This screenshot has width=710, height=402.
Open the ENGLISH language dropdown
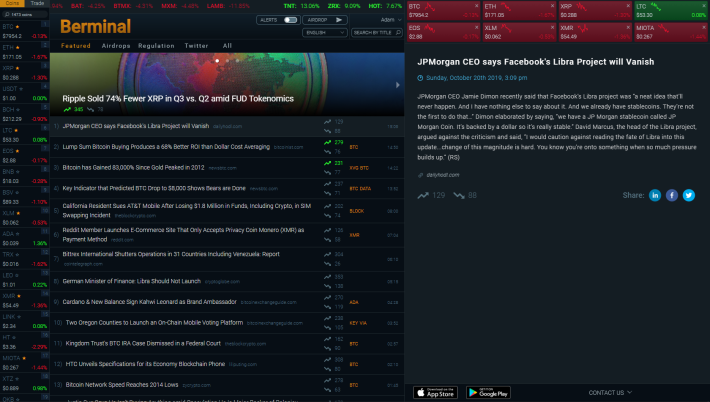(x=325, y=33)
